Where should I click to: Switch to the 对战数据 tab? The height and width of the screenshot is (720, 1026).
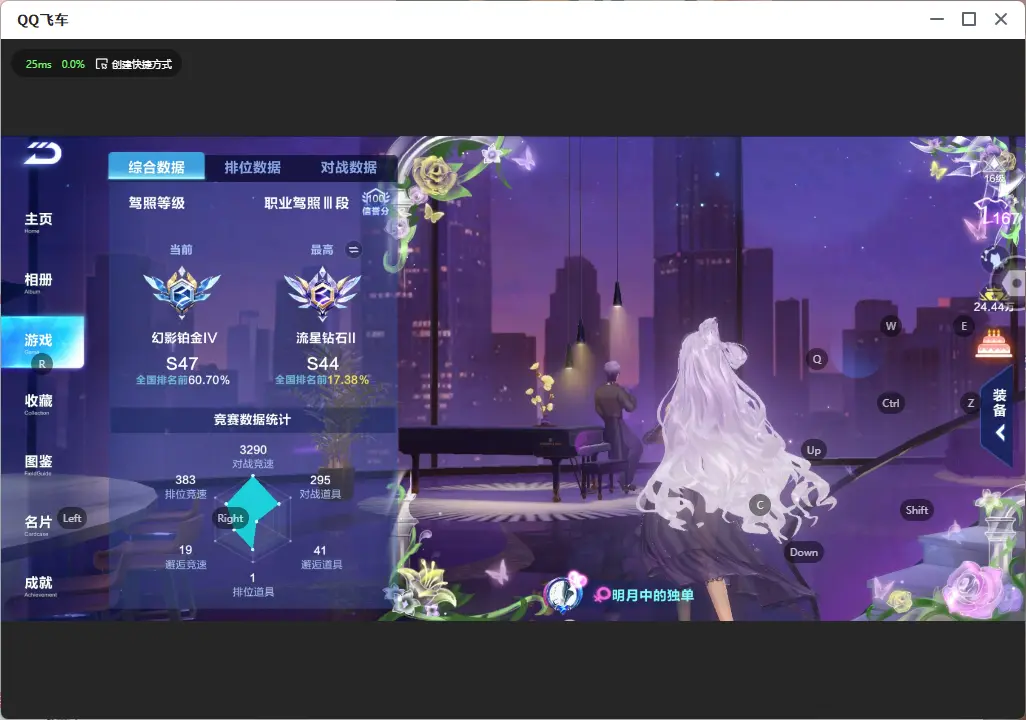pos(348,167)
